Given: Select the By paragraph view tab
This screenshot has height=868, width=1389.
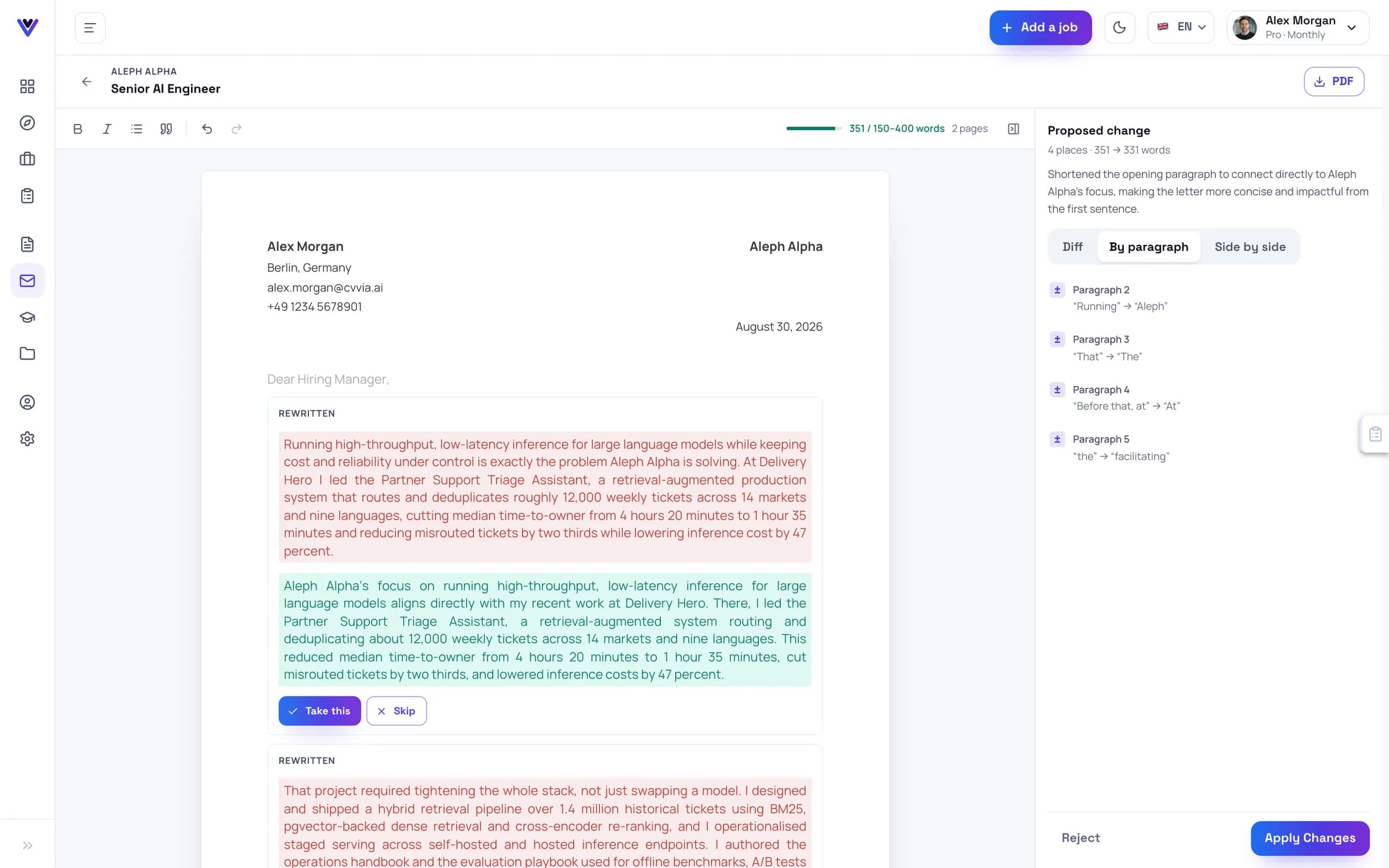Looking at the screenshot, I should pos(1148,247).
